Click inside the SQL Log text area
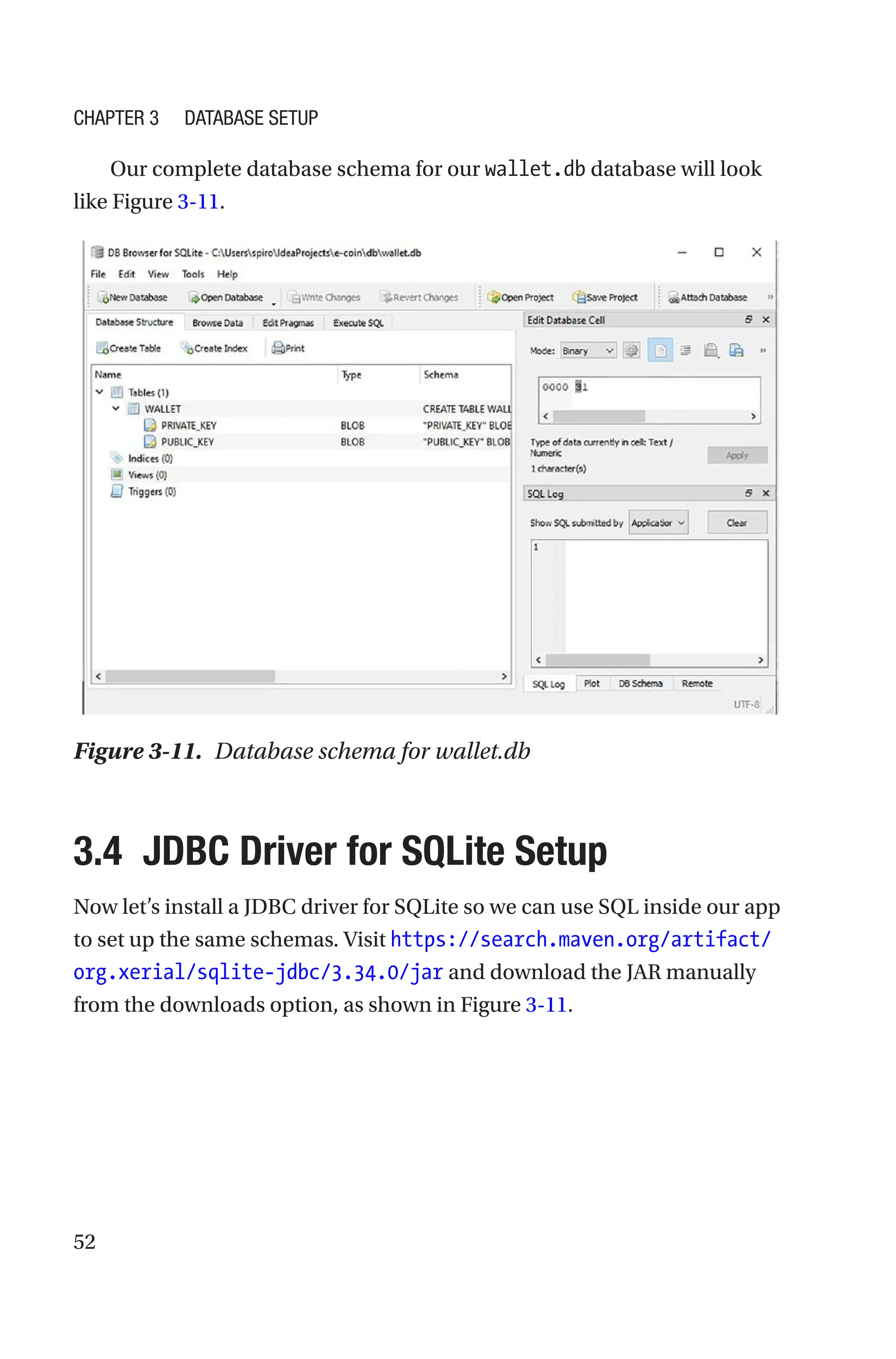 pyautogui.click(x=649, y=597)
